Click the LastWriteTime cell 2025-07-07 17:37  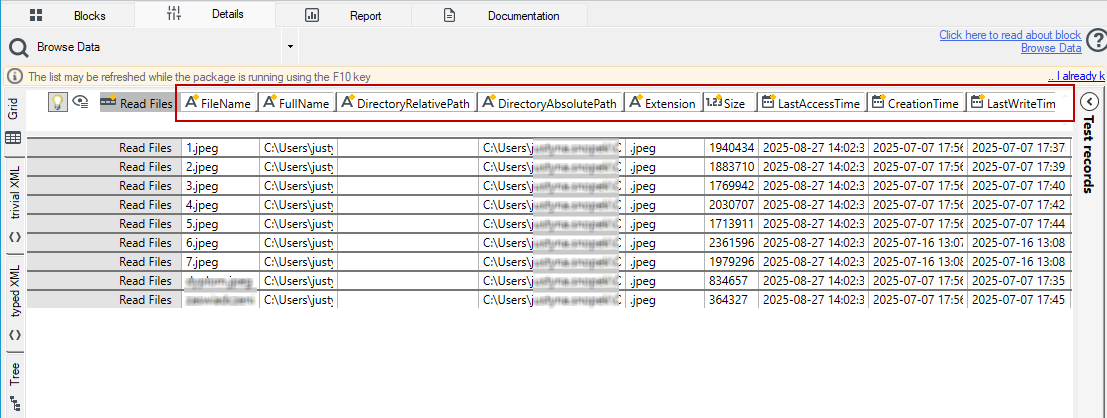[x=1019, y=148]
